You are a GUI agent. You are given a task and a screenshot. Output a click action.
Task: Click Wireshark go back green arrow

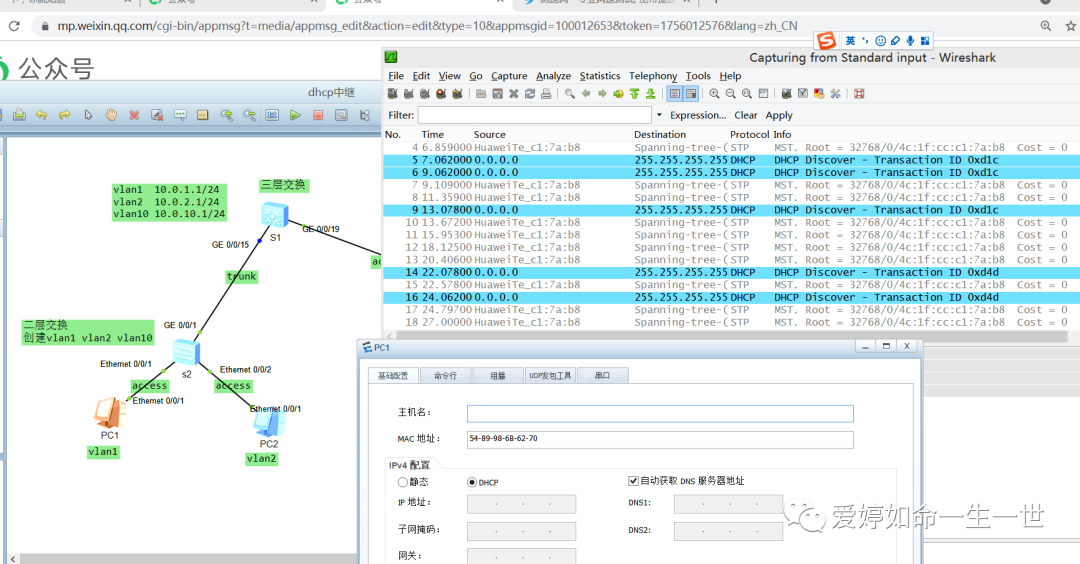pos(586,94)
